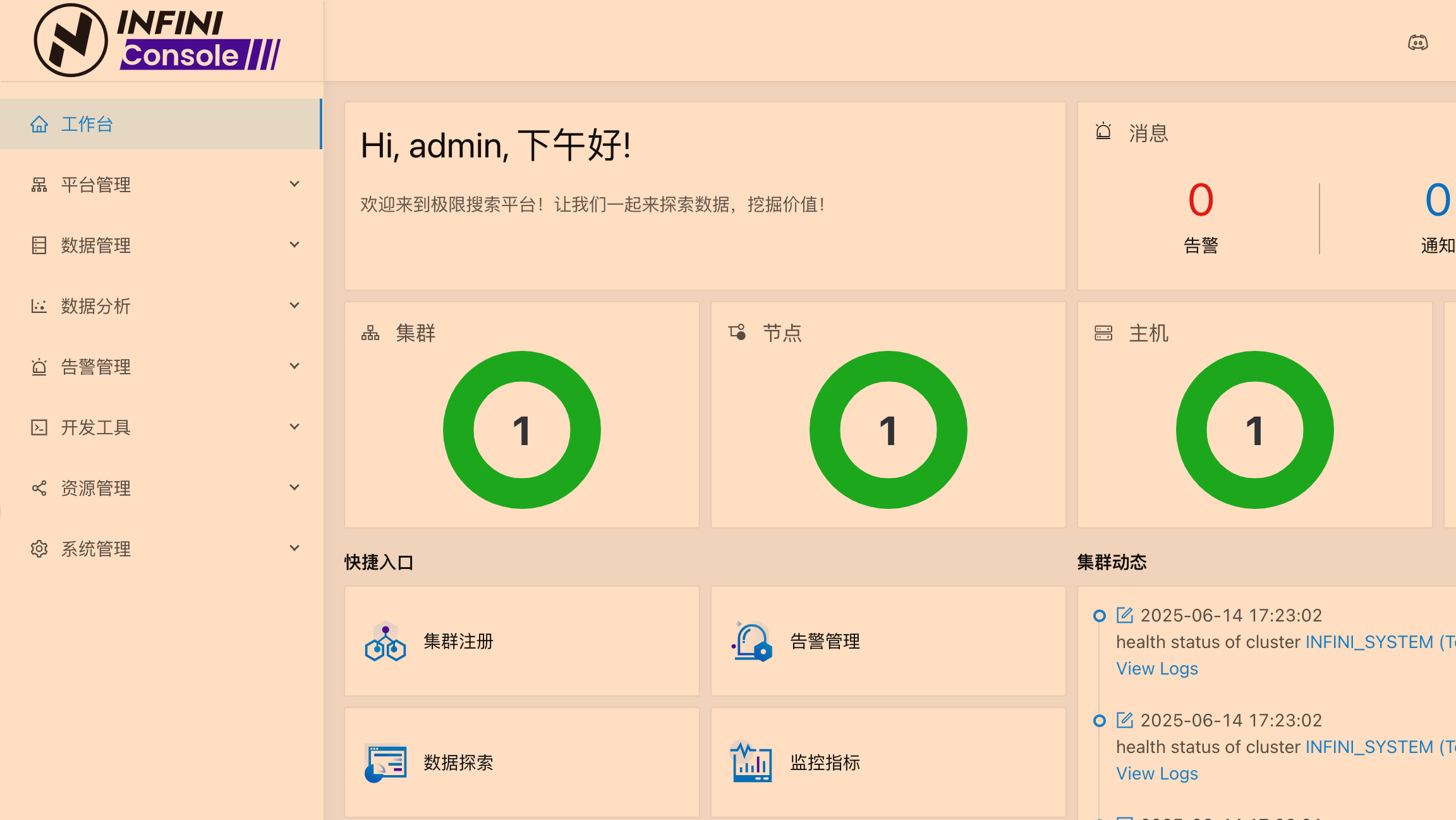
Task: Click the node icon on the 节点 card
Action: (x=736, y=331)
